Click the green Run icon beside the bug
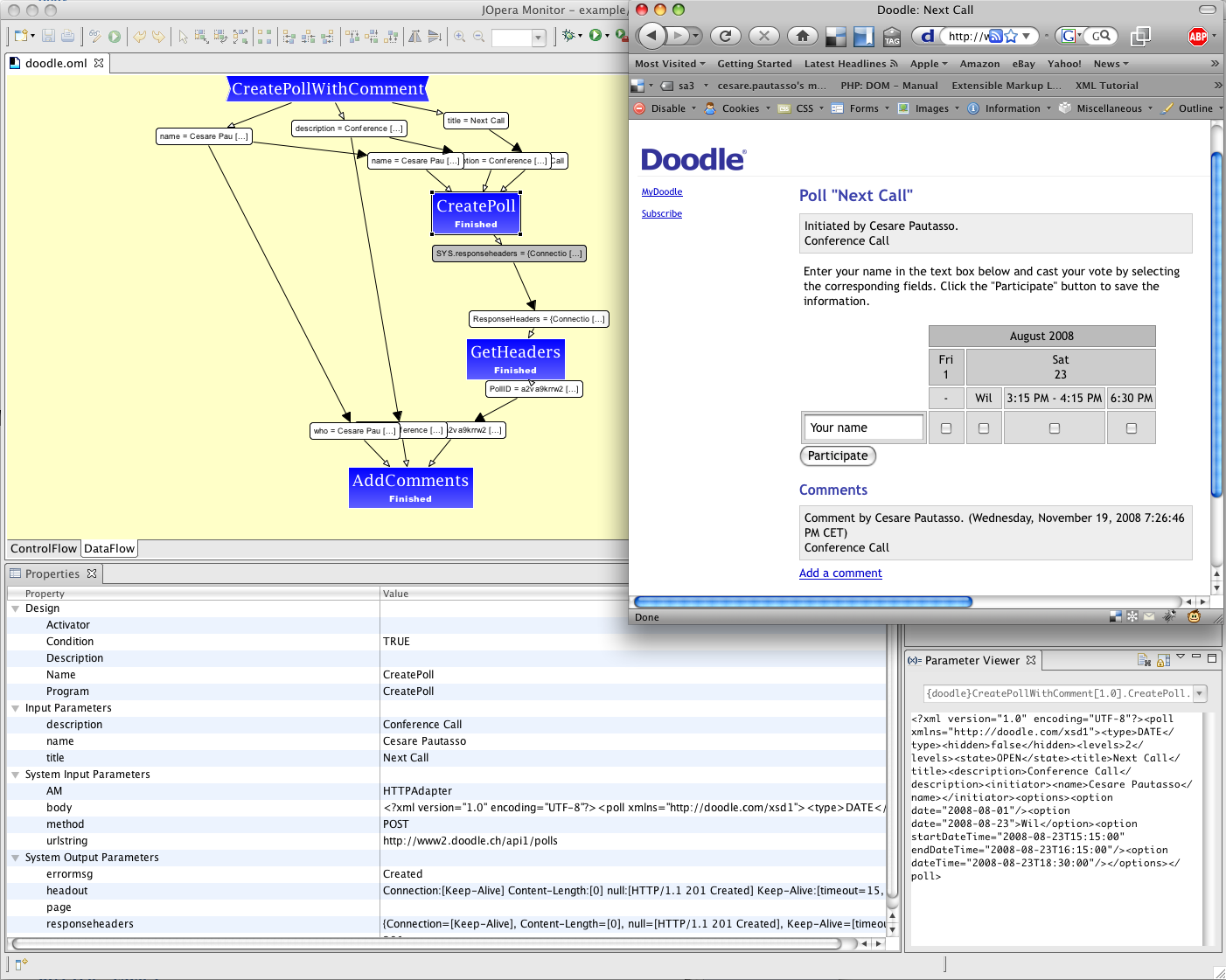The width and height of the screenshot is (1226, 980). [596, 36]
